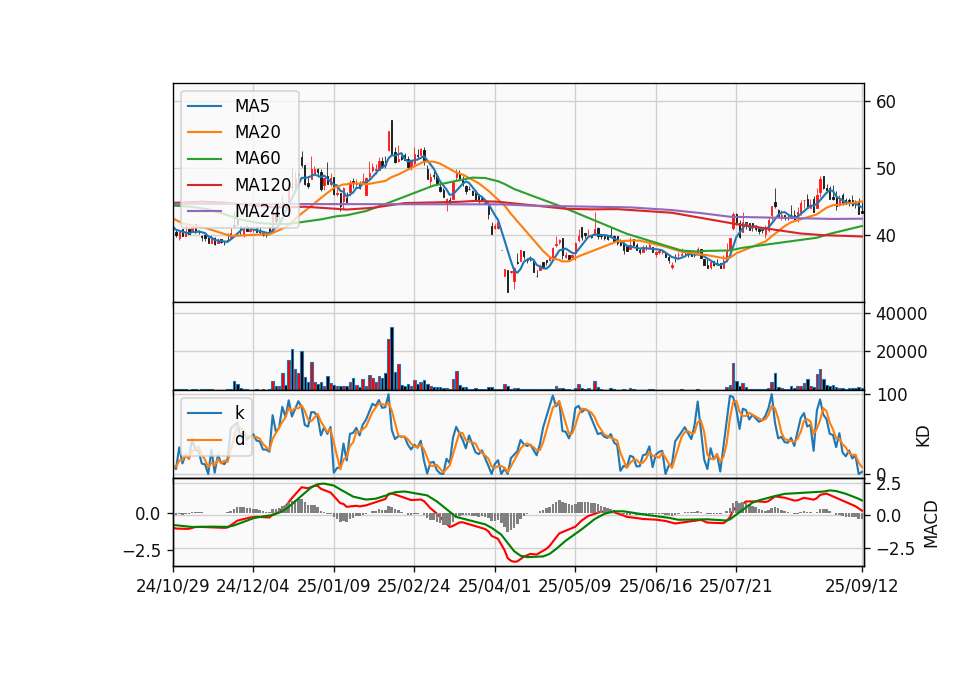Screen dimensions: 960x690
Task: Click the MA5 legend label
Action: point(252,106)
